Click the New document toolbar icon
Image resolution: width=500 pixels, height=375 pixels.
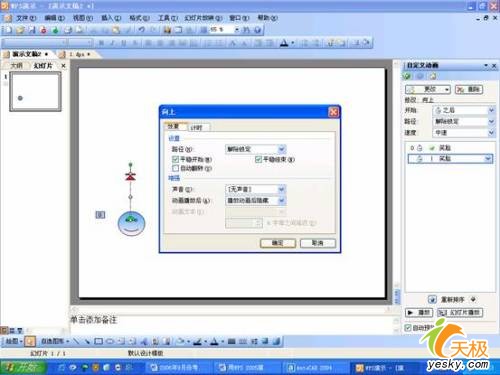point(8,30)
